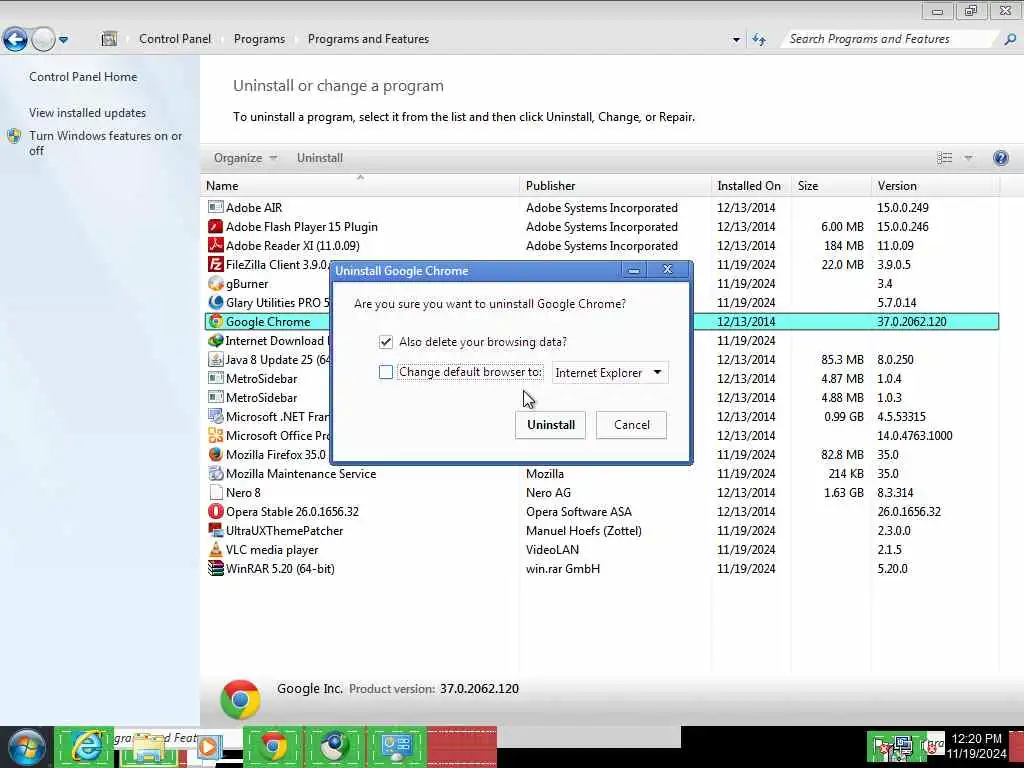Click the Java 8 Update icon
Screen dimensions: 1024x768
coord(216,359)
